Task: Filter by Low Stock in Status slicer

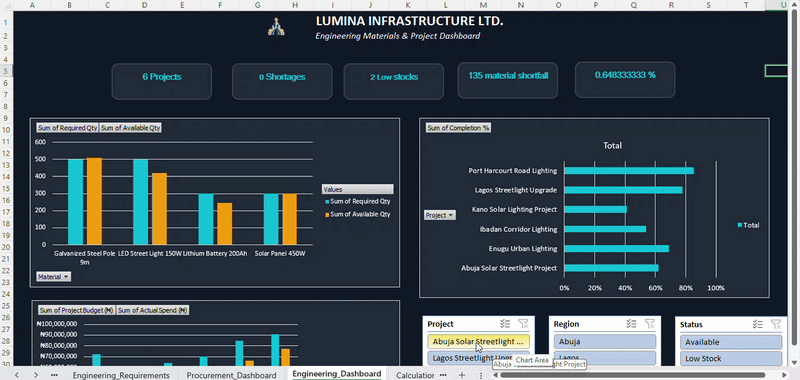Action: (x=731, y=358)
